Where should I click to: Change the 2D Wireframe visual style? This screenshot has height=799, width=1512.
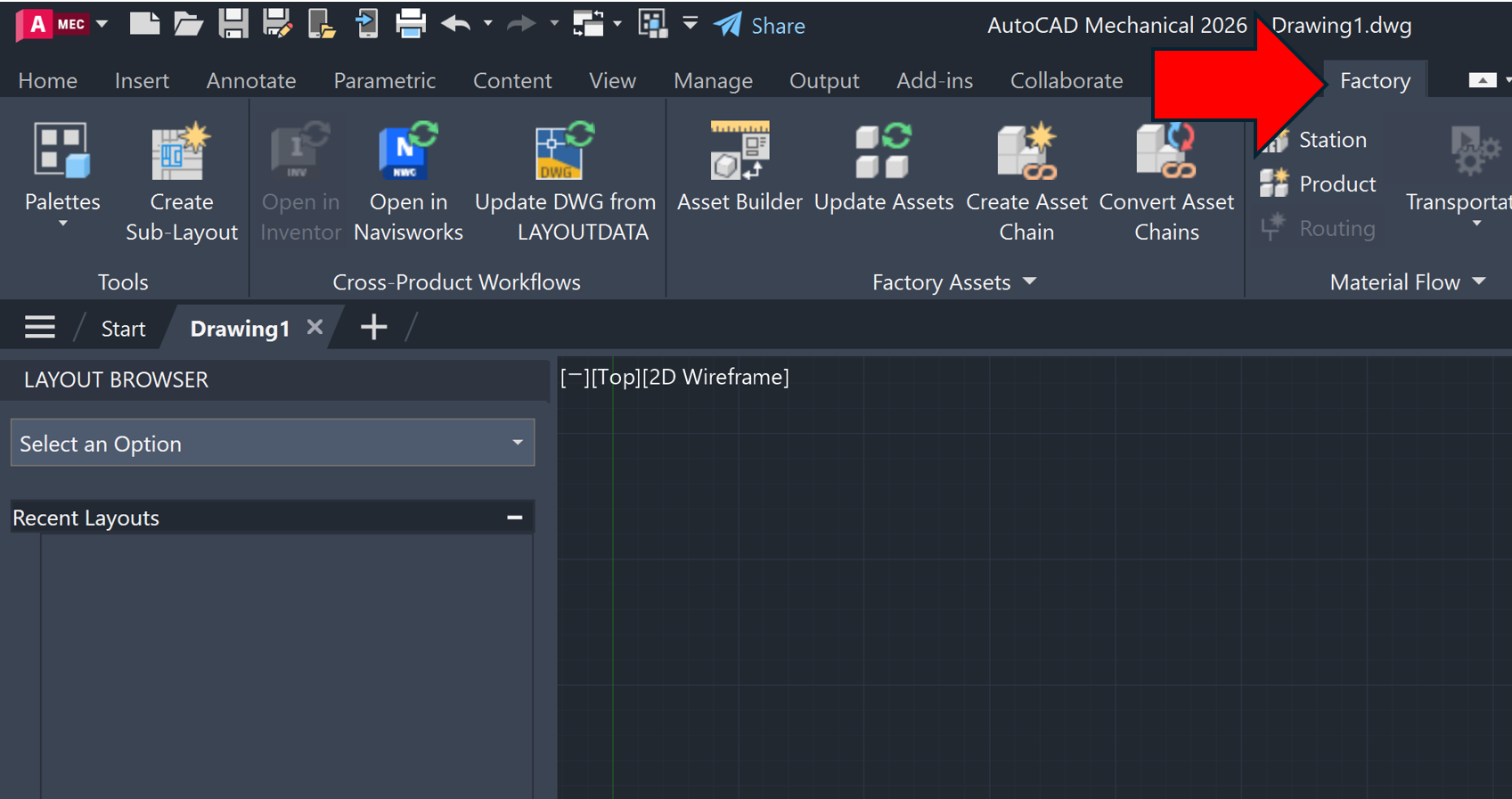click(715, 377)
